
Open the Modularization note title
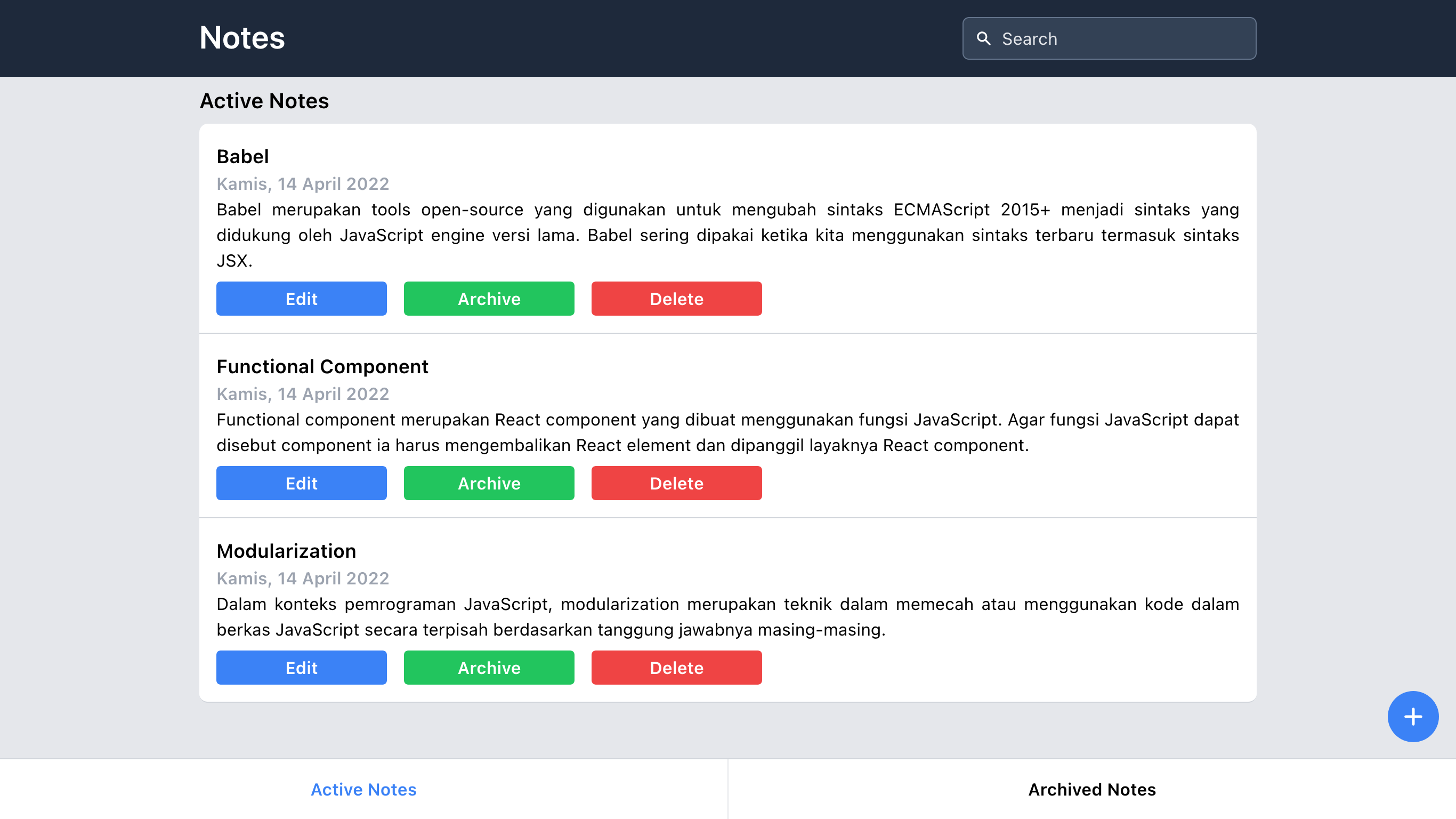tap(286, 551)
